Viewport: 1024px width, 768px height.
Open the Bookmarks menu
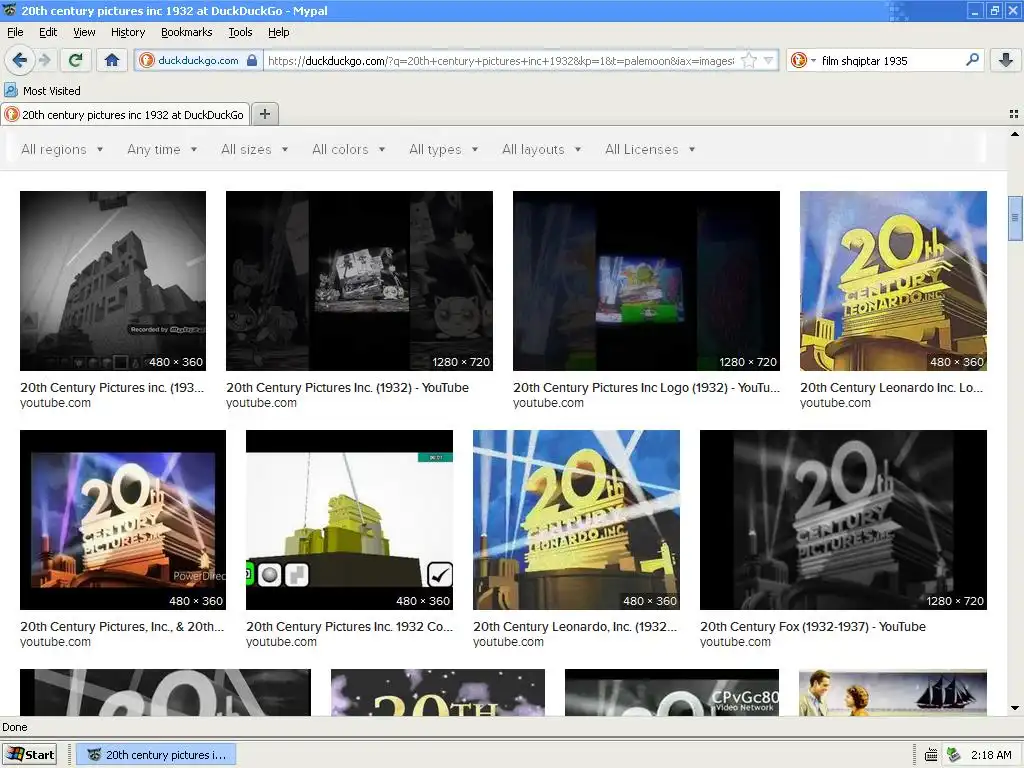click(186, 32)
